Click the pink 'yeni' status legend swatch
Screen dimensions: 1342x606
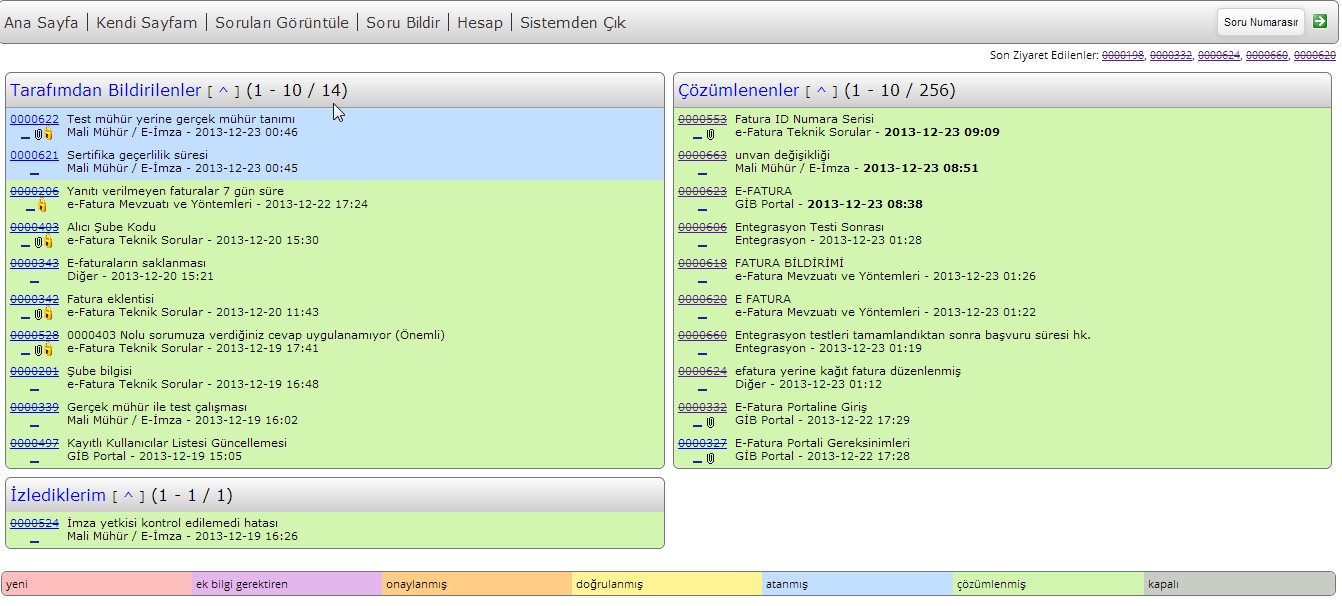[x=97, y=584]
